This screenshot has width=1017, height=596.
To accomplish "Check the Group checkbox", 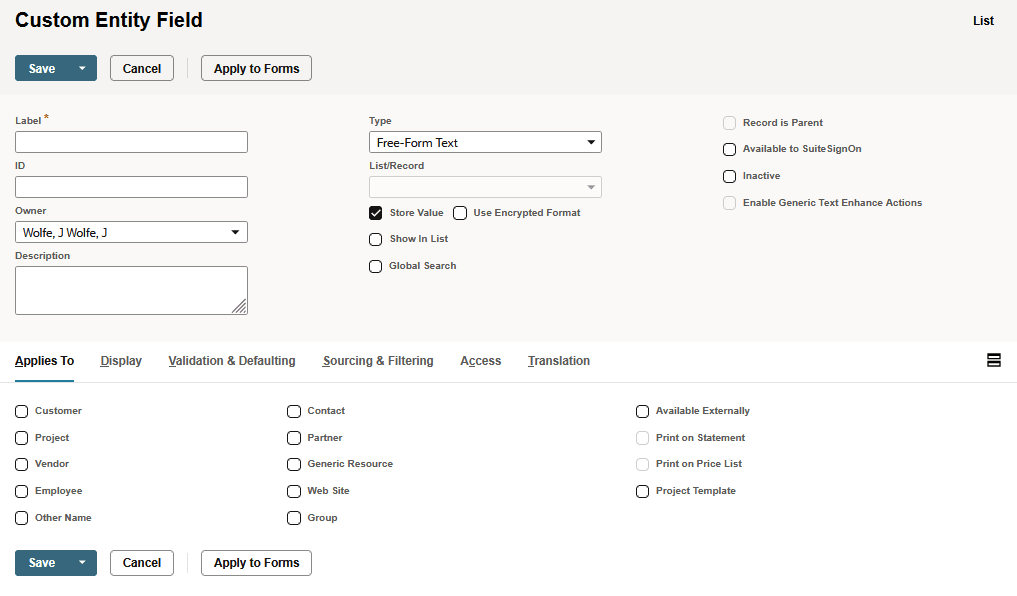I will pyautogui.click(x=294, y=518).
